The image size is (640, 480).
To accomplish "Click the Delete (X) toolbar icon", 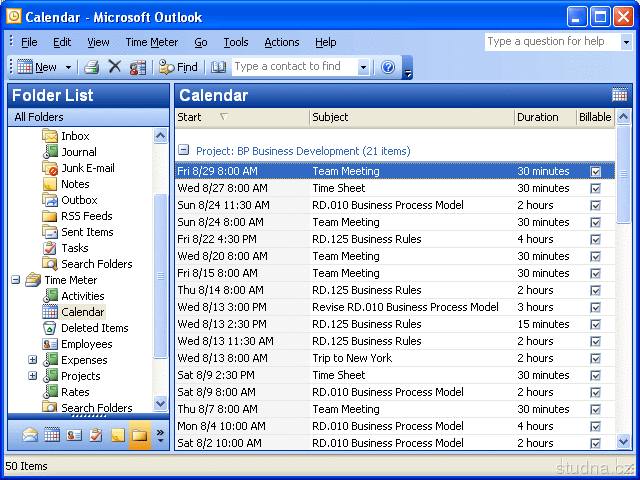I will [x=114, y=67].
